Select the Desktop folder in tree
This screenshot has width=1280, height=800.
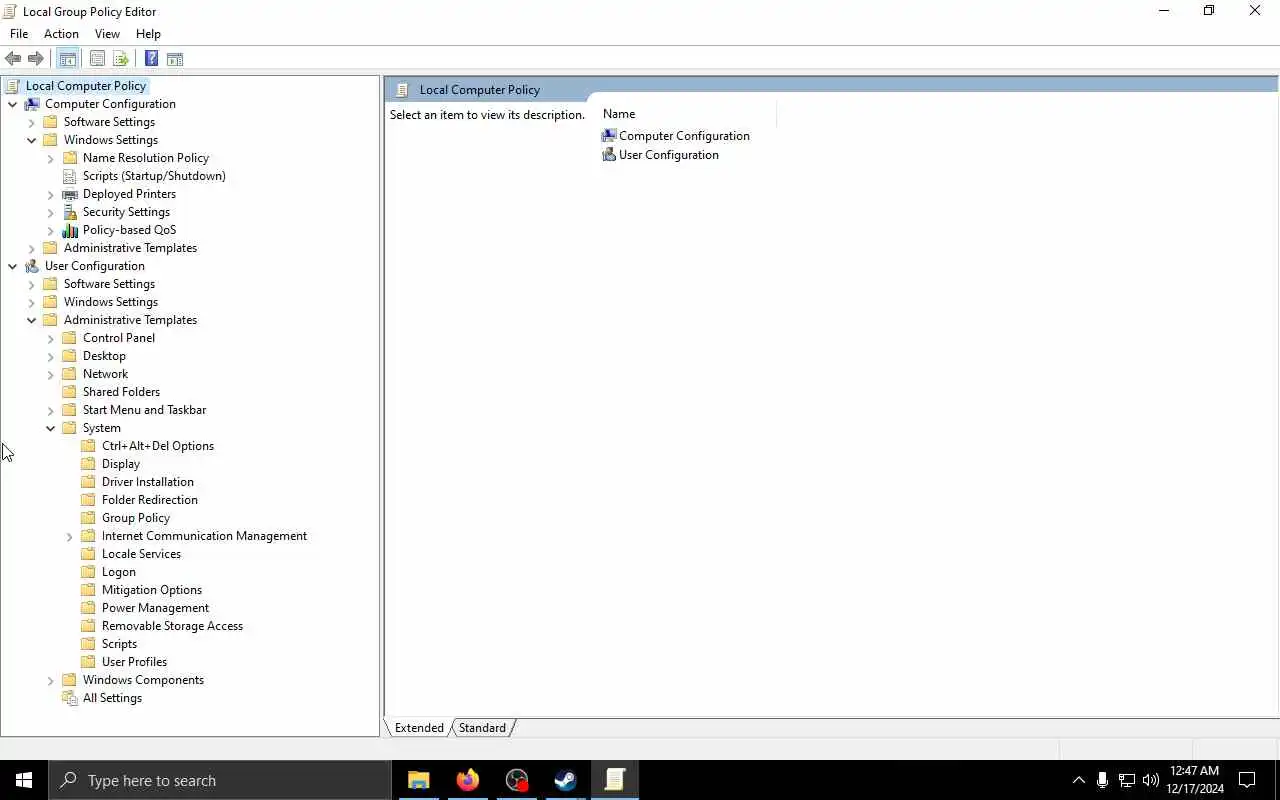[x=104, y=356]
